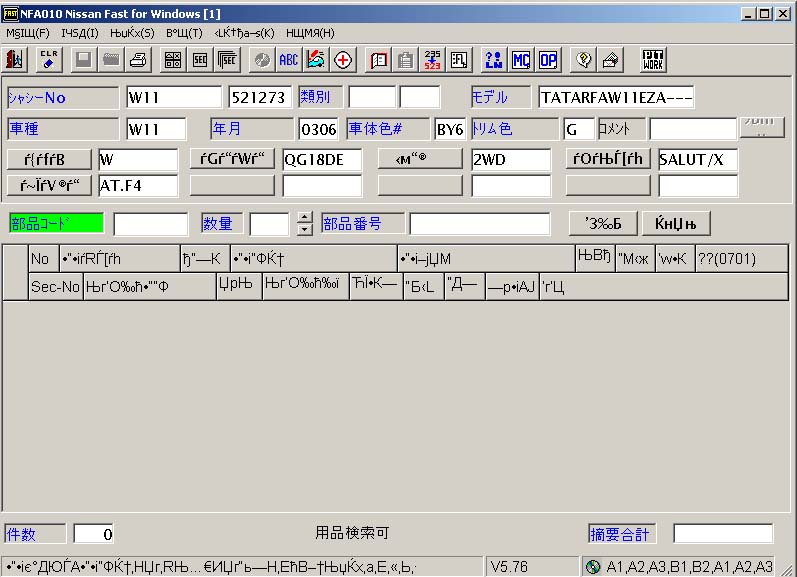The height and width of the screenshot is (577, 797).
Task: Click the grayed disc icon
Action: pos(262,60)
